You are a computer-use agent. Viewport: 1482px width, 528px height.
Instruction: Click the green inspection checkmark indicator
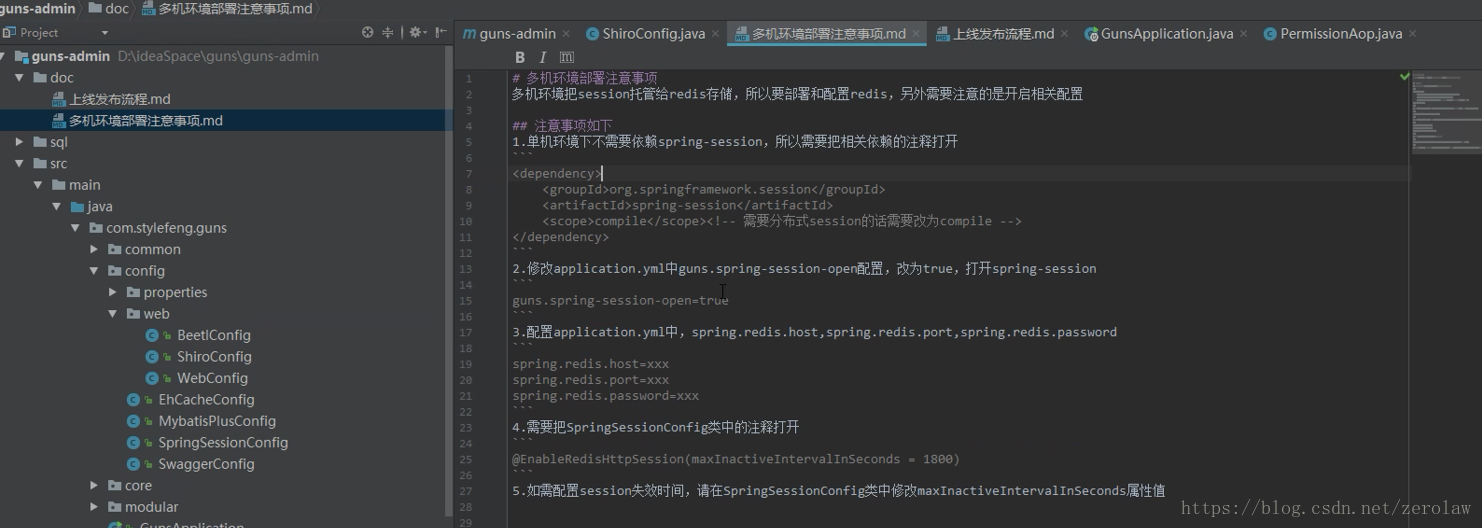pos(1404,76)
